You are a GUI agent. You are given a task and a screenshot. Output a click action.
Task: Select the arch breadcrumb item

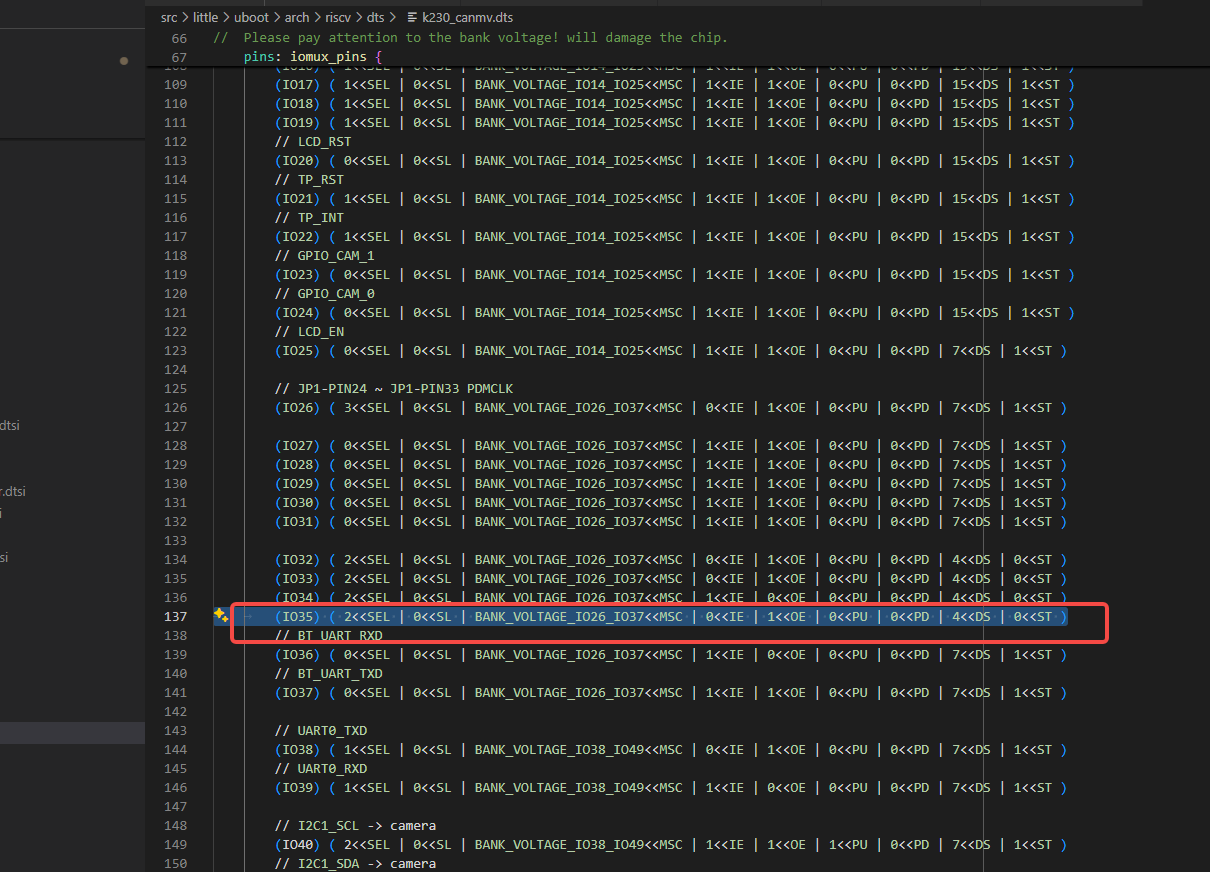click(x=297, y=17)
